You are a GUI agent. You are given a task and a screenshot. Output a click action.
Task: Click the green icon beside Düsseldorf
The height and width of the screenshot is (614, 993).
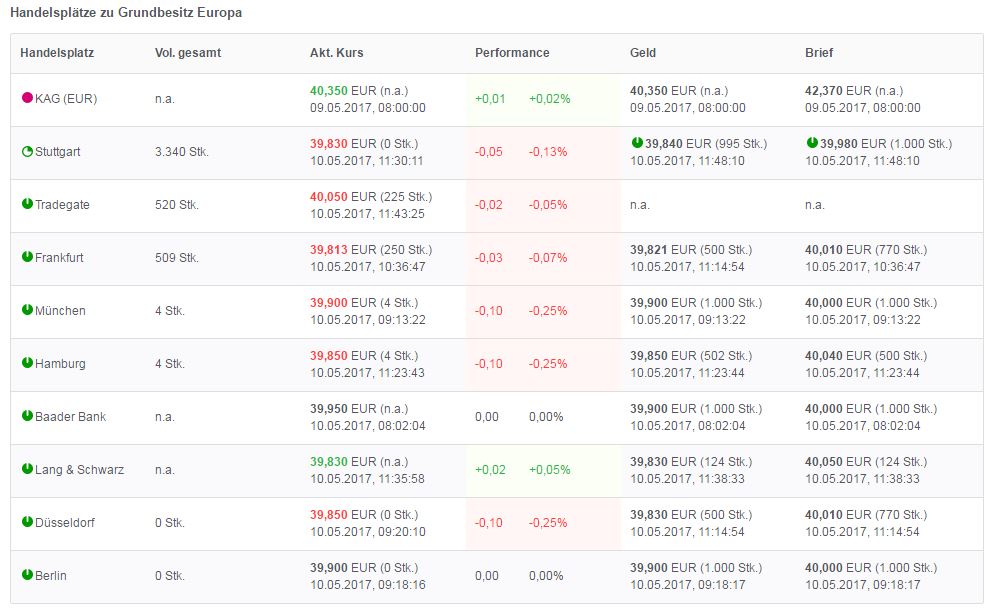pos(27,521)
